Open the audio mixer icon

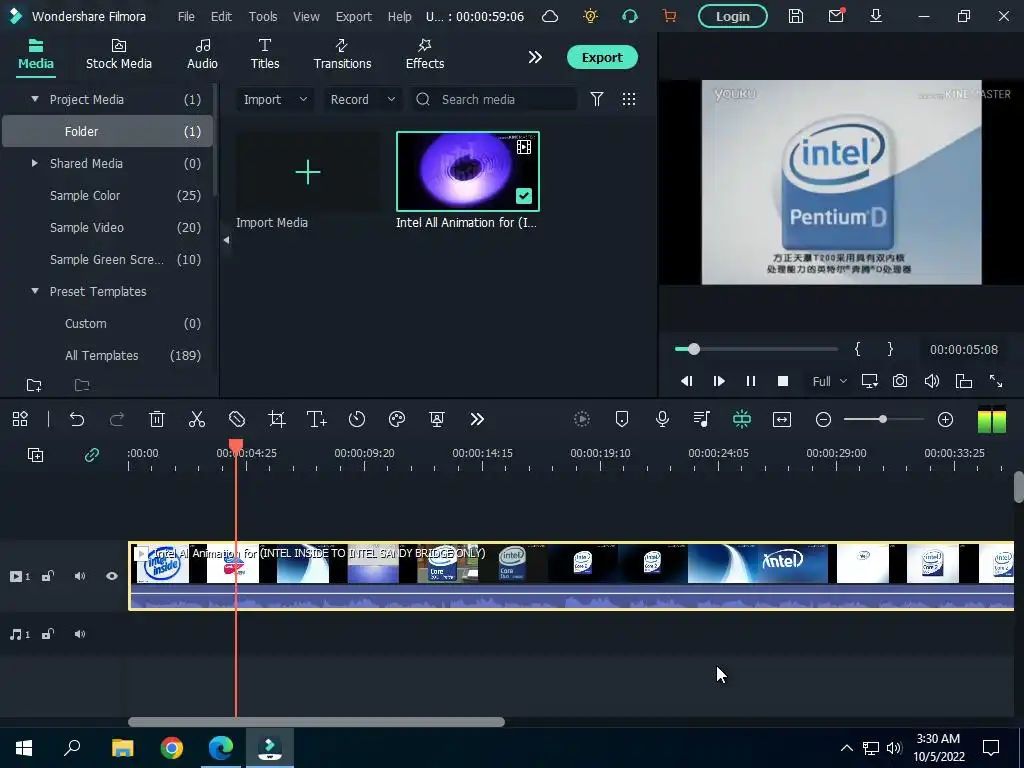(x=701, y=419)
